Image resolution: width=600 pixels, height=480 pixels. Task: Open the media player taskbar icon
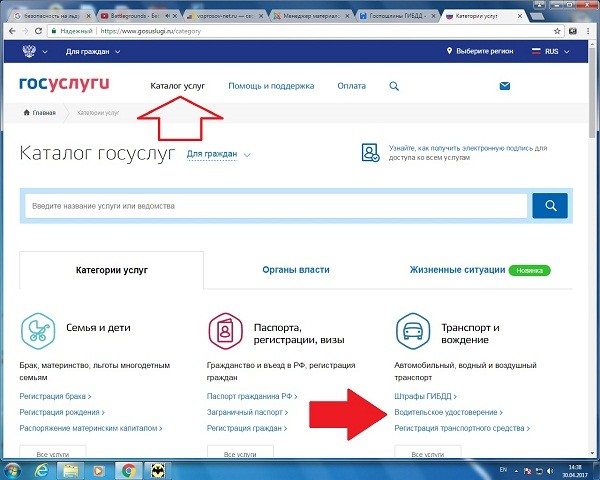[99, 470]
